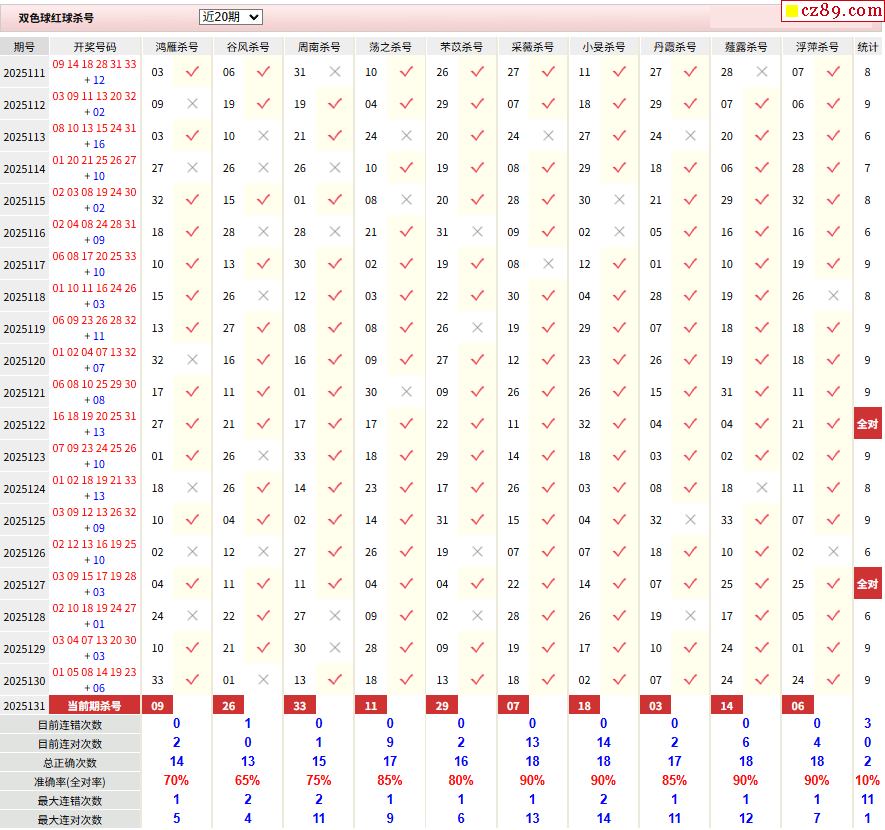Click the 目前连错次数 row label

coord(70,725)
